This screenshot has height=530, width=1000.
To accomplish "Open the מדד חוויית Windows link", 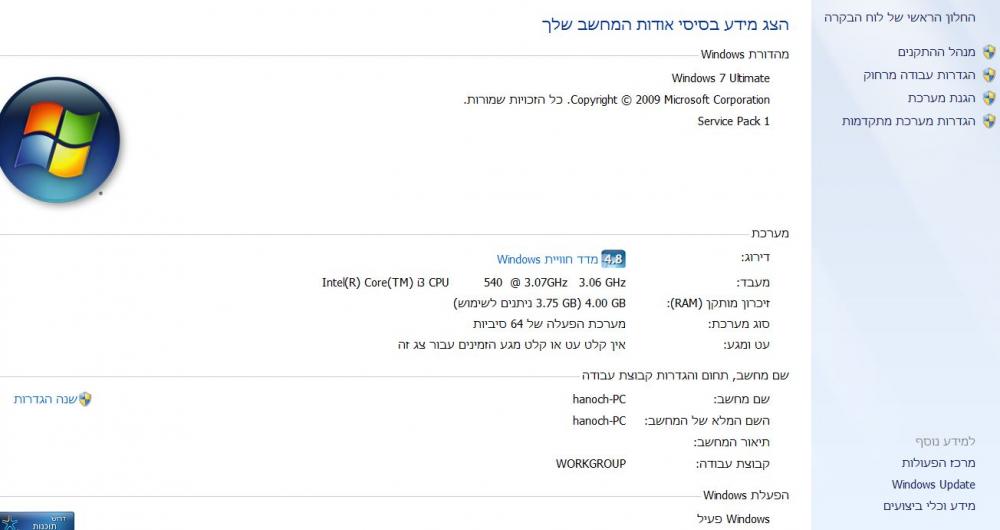I will (x=547, y=260).
